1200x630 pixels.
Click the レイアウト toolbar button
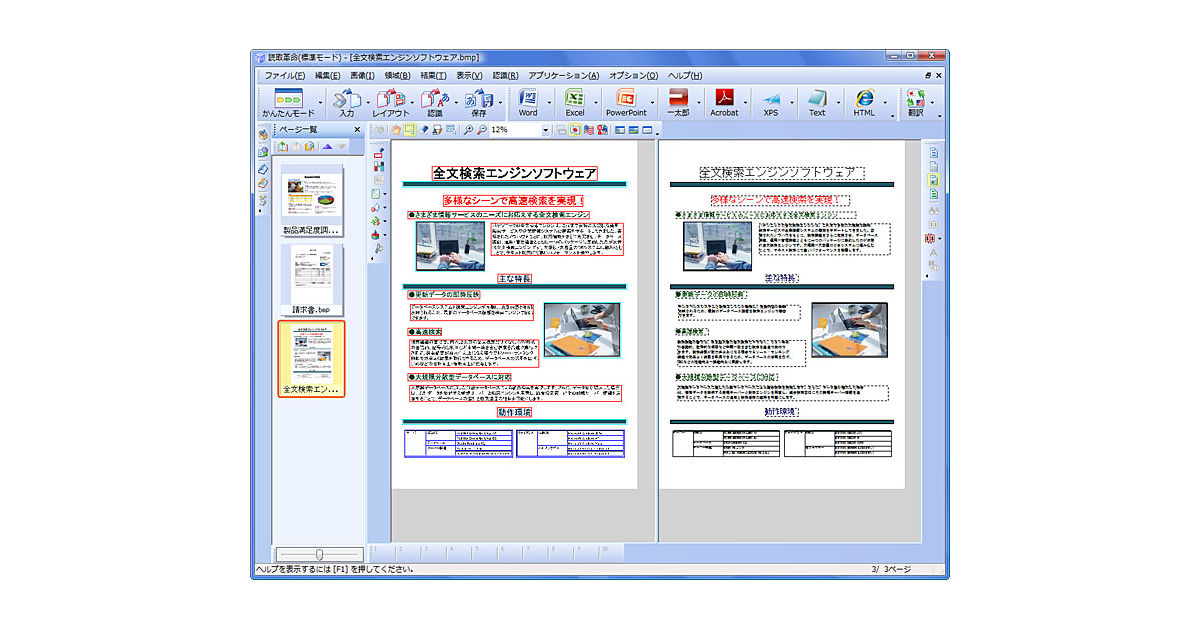point(391,102)
